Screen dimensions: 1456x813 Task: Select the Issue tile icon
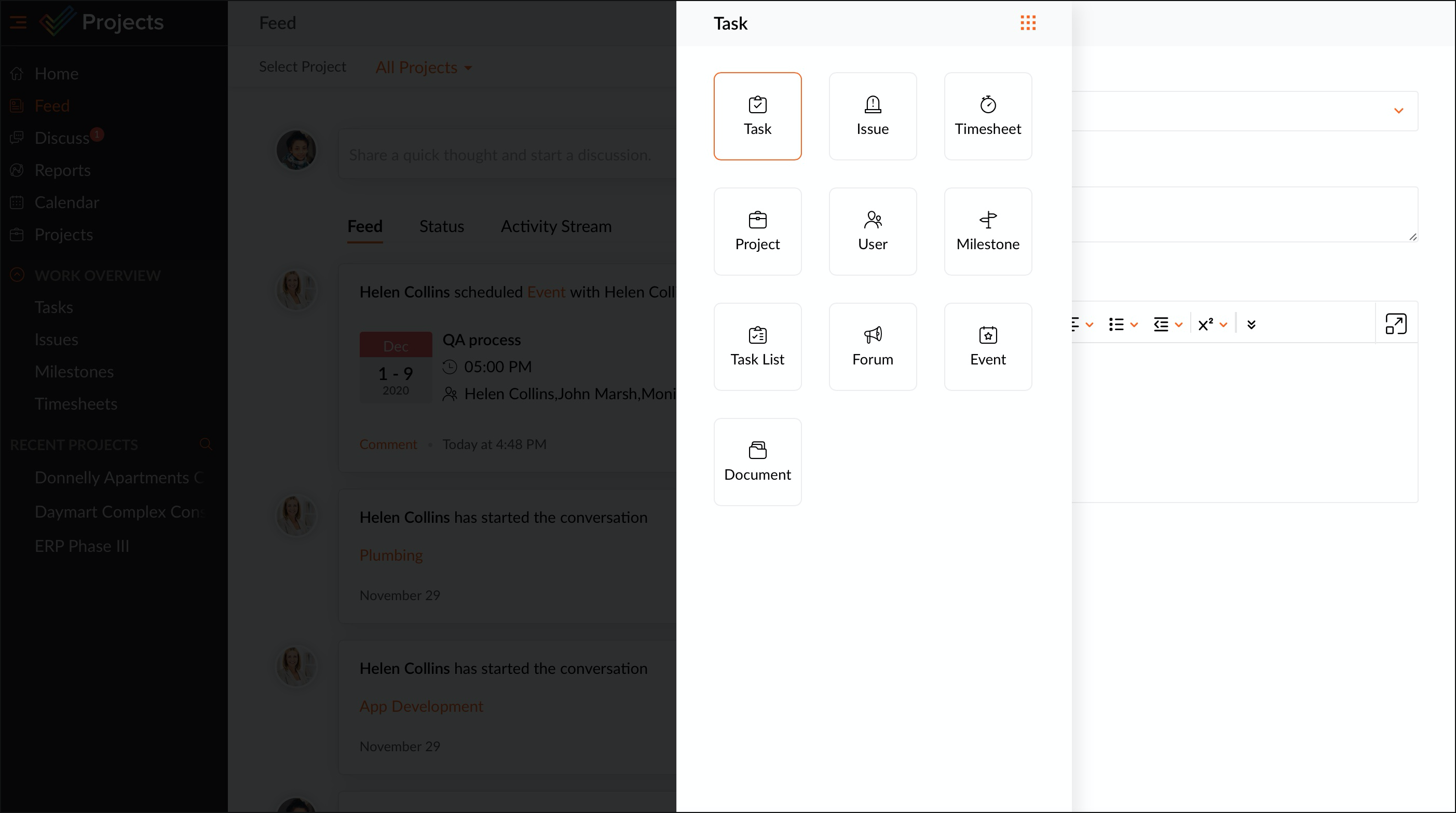coord(872,116)
